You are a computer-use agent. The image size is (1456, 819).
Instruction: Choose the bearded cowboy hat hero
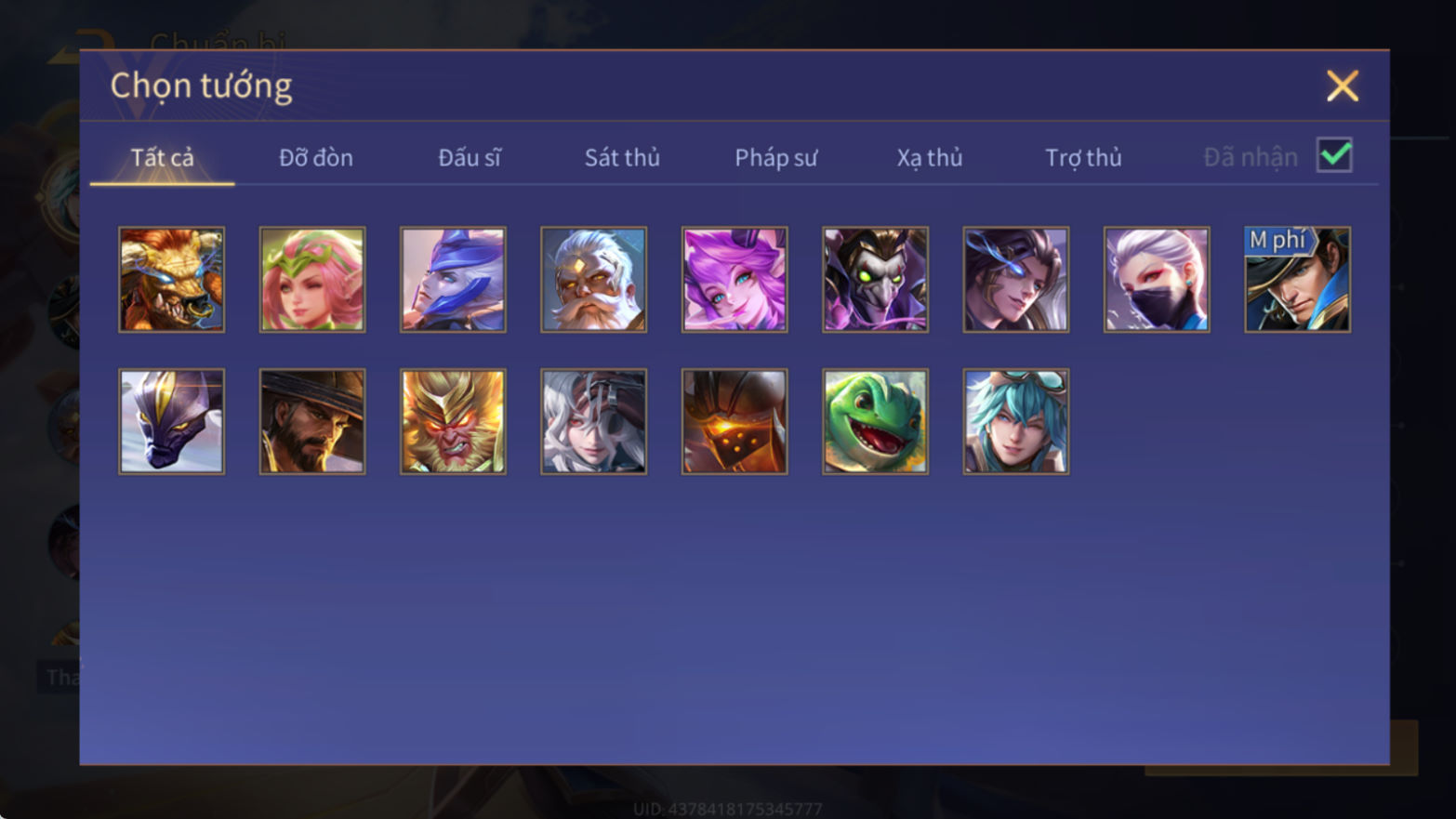click(x=312, y=421)
